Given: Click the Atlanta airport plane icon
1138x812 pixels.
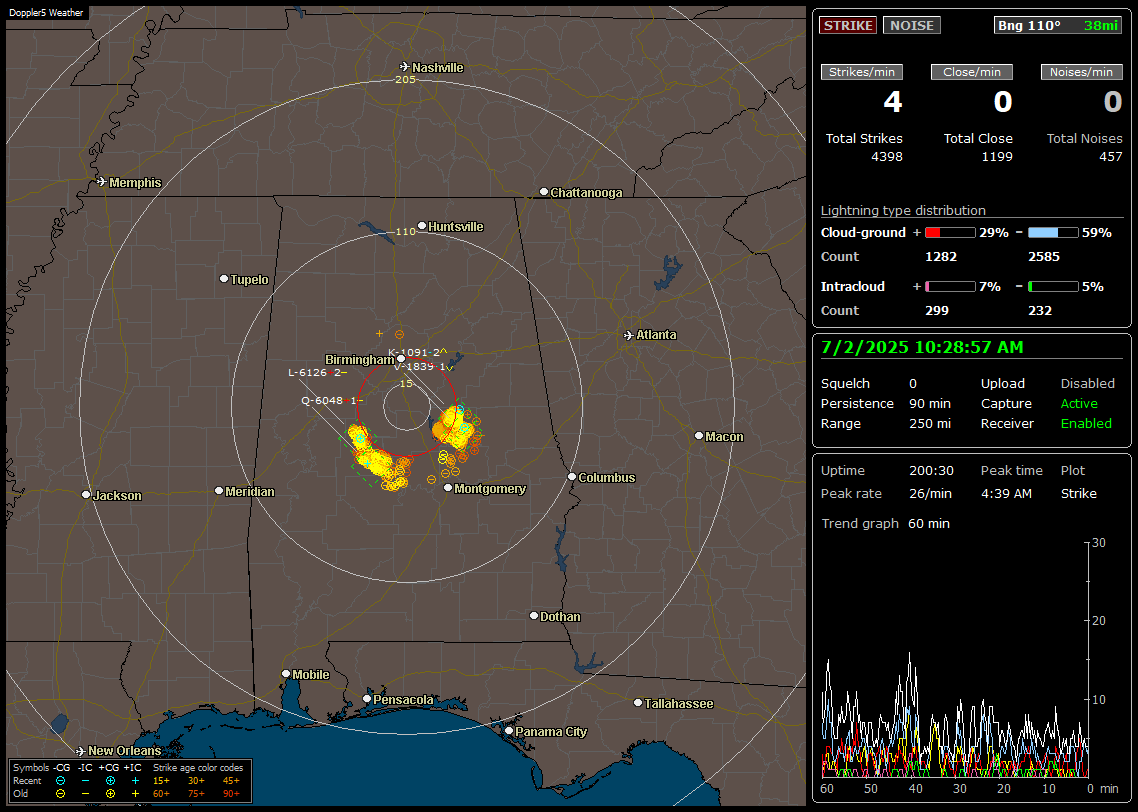Looking at the screenshot, I should click(x=629, y=335).
